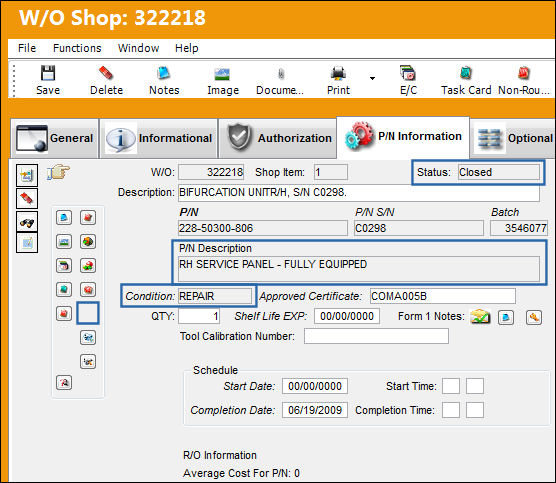Open the File menu
The image size is (556, 483).
click(x=27, y=48)
